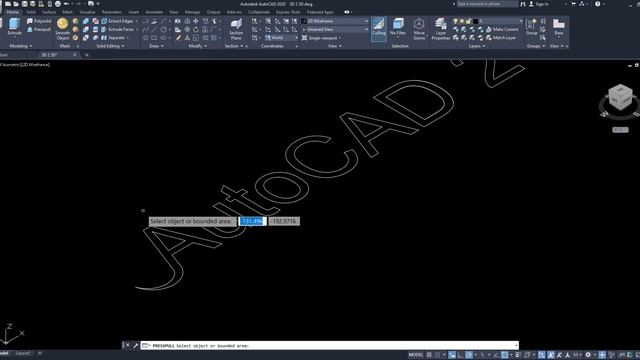Click the Start drawing tab
Viewport: 640px width, 360px height.
(x=4, y=55)
